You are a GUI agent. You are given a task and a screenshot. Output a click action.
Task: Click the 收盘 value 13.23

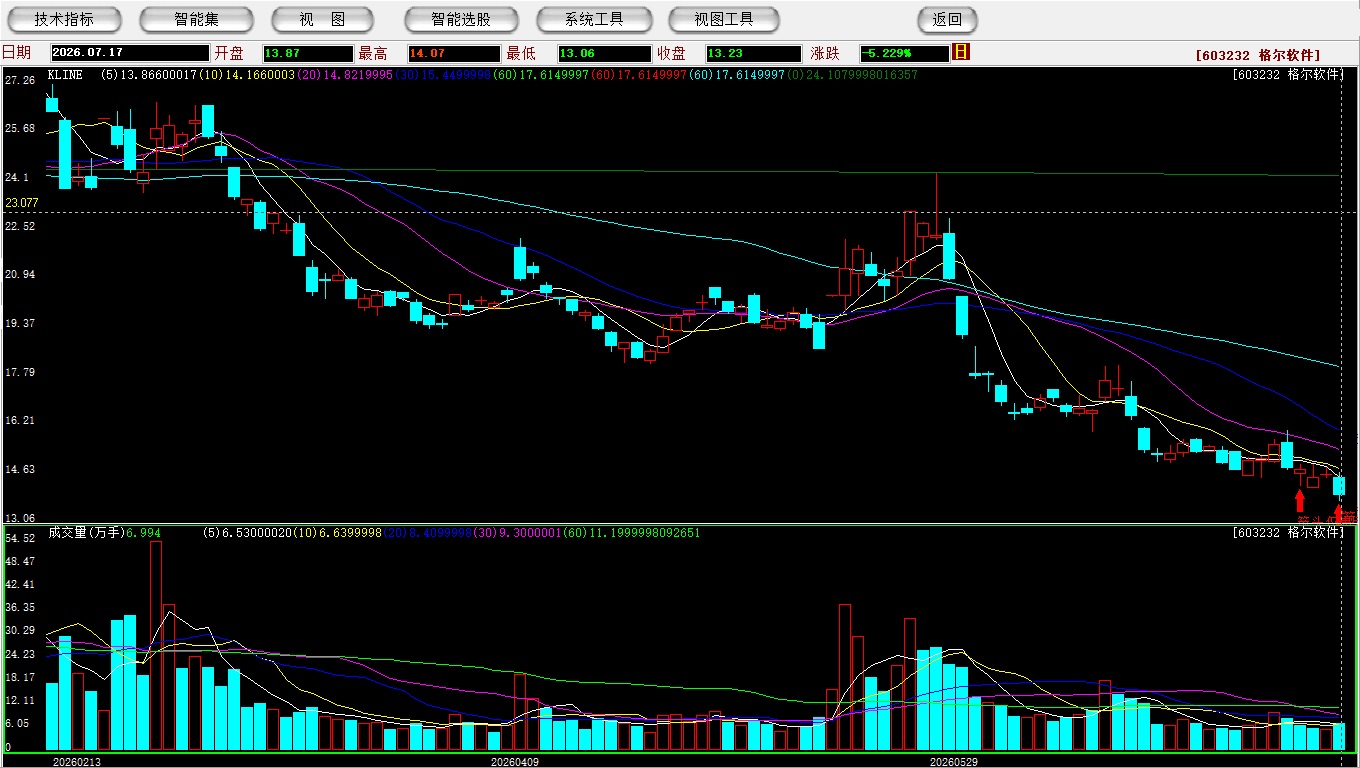753,53
